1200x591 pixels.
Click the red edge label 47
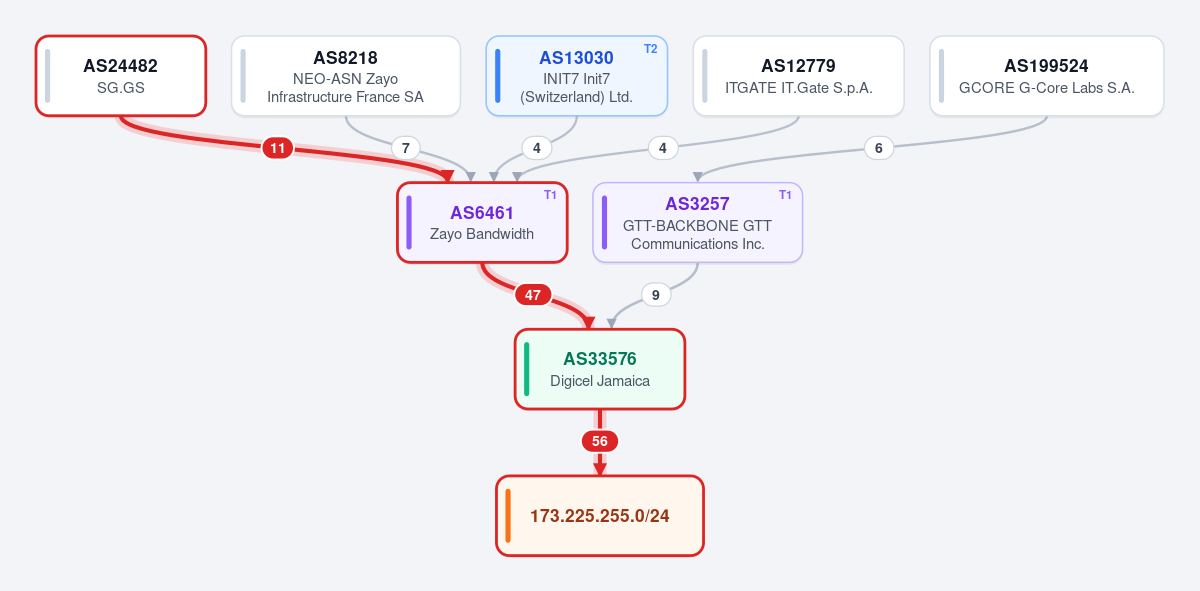click(533, 295)
